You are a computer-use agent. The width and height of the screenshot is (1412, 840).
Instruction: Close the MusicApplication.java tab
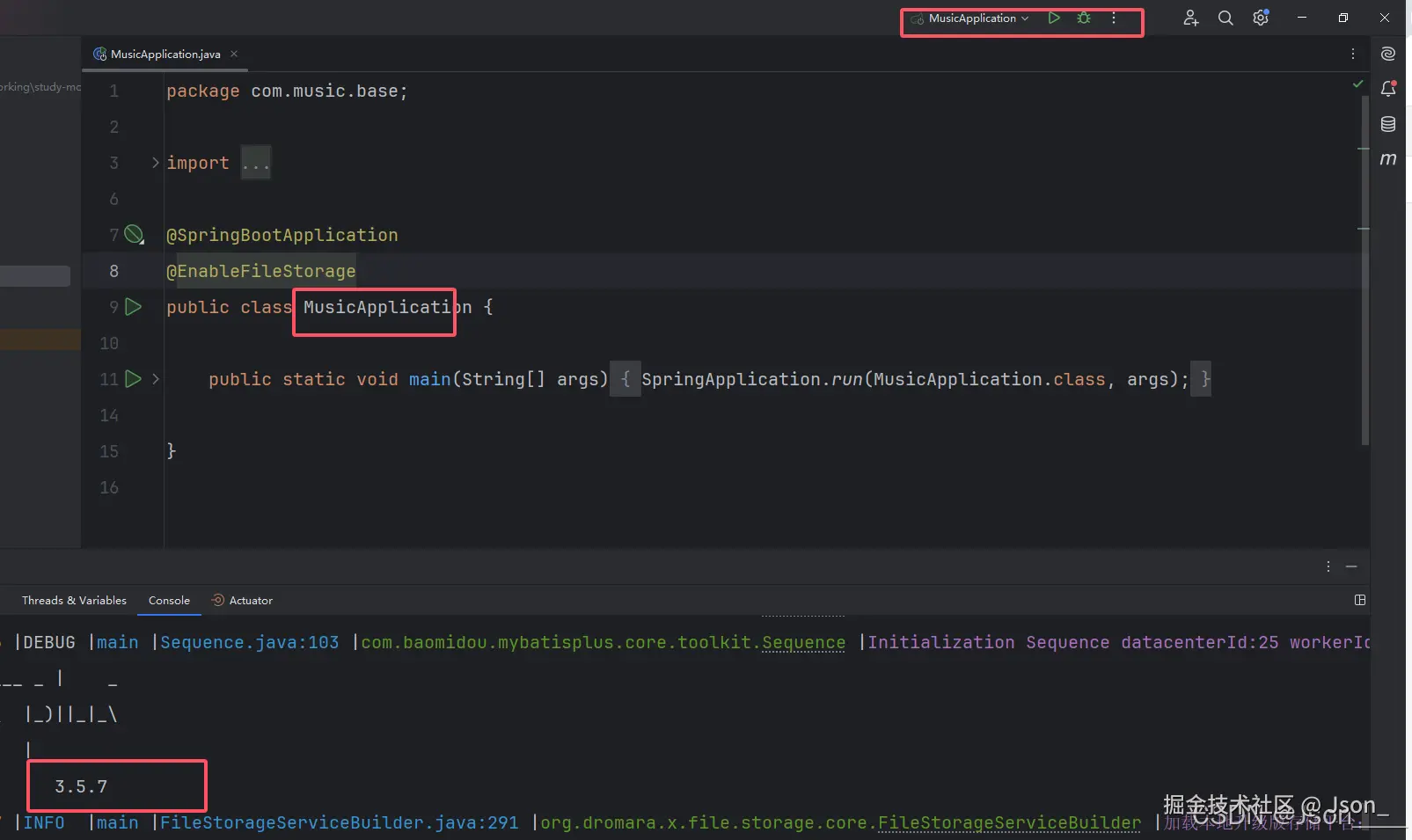(234, 54)
